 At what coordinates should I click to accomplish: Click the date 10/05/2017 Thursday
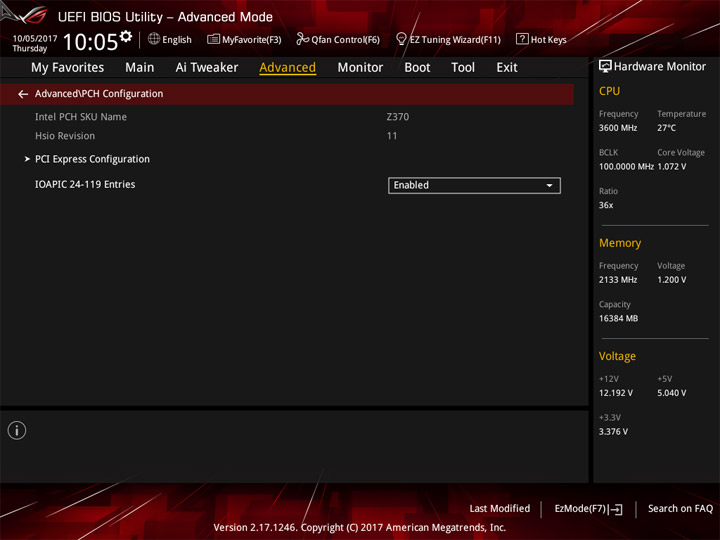(34, 43)
